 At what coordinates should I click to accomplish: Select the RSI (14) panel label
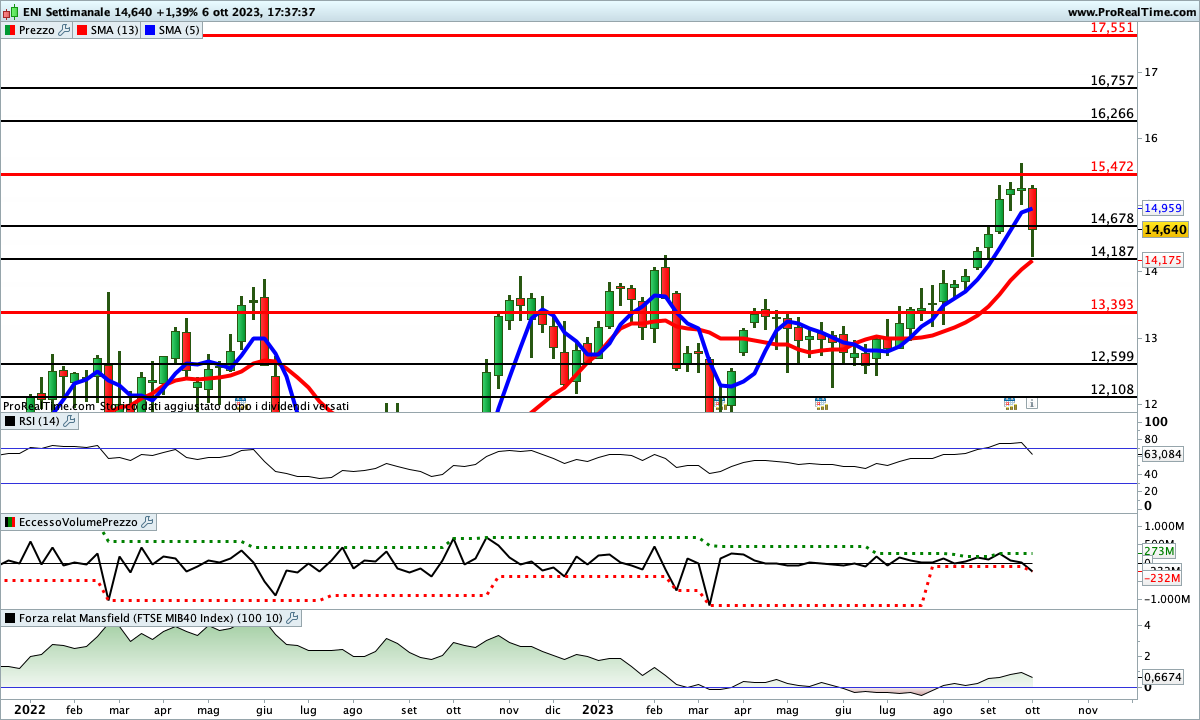(40, 422)
